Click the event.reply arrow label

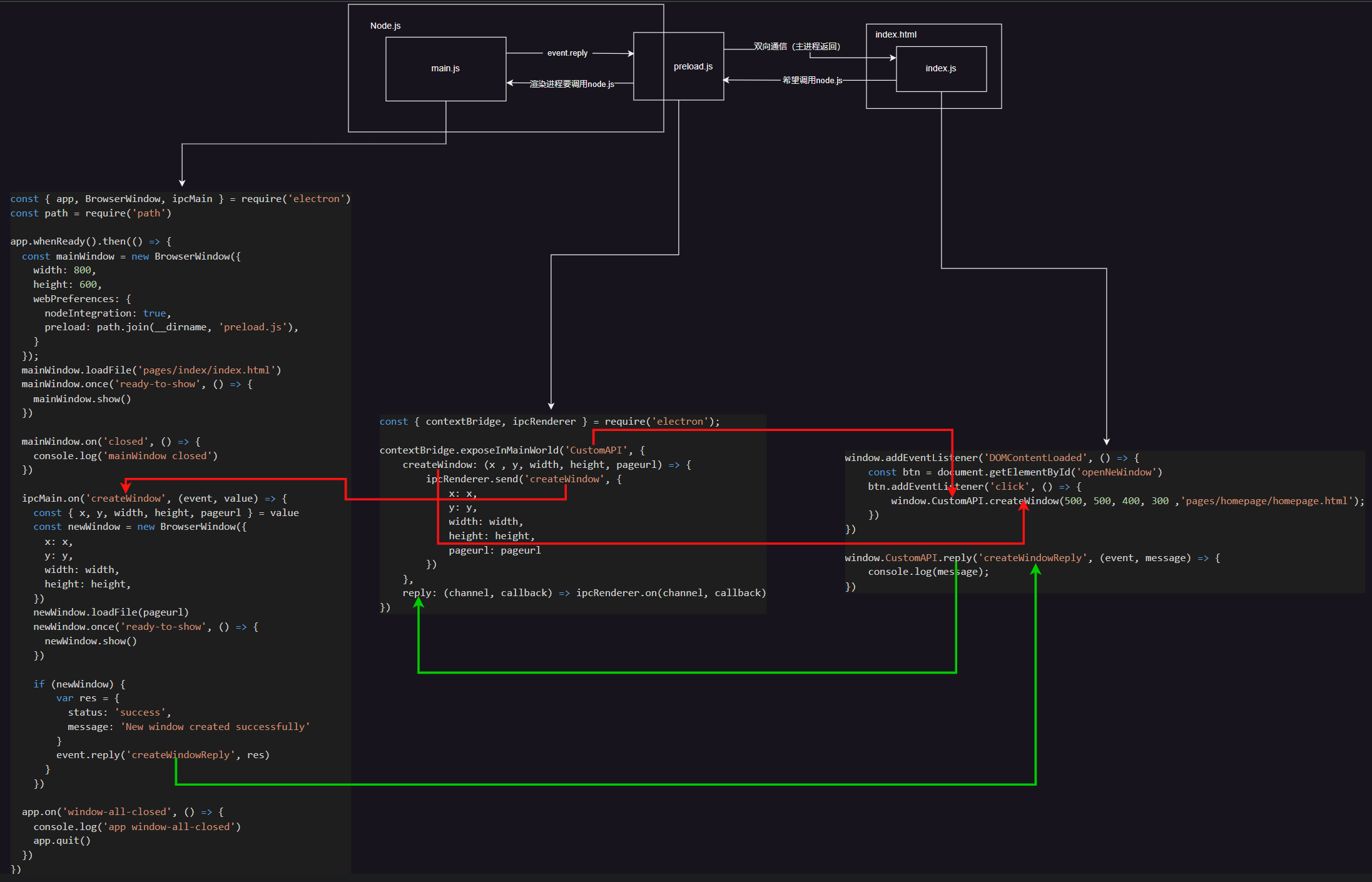(567, 53)
